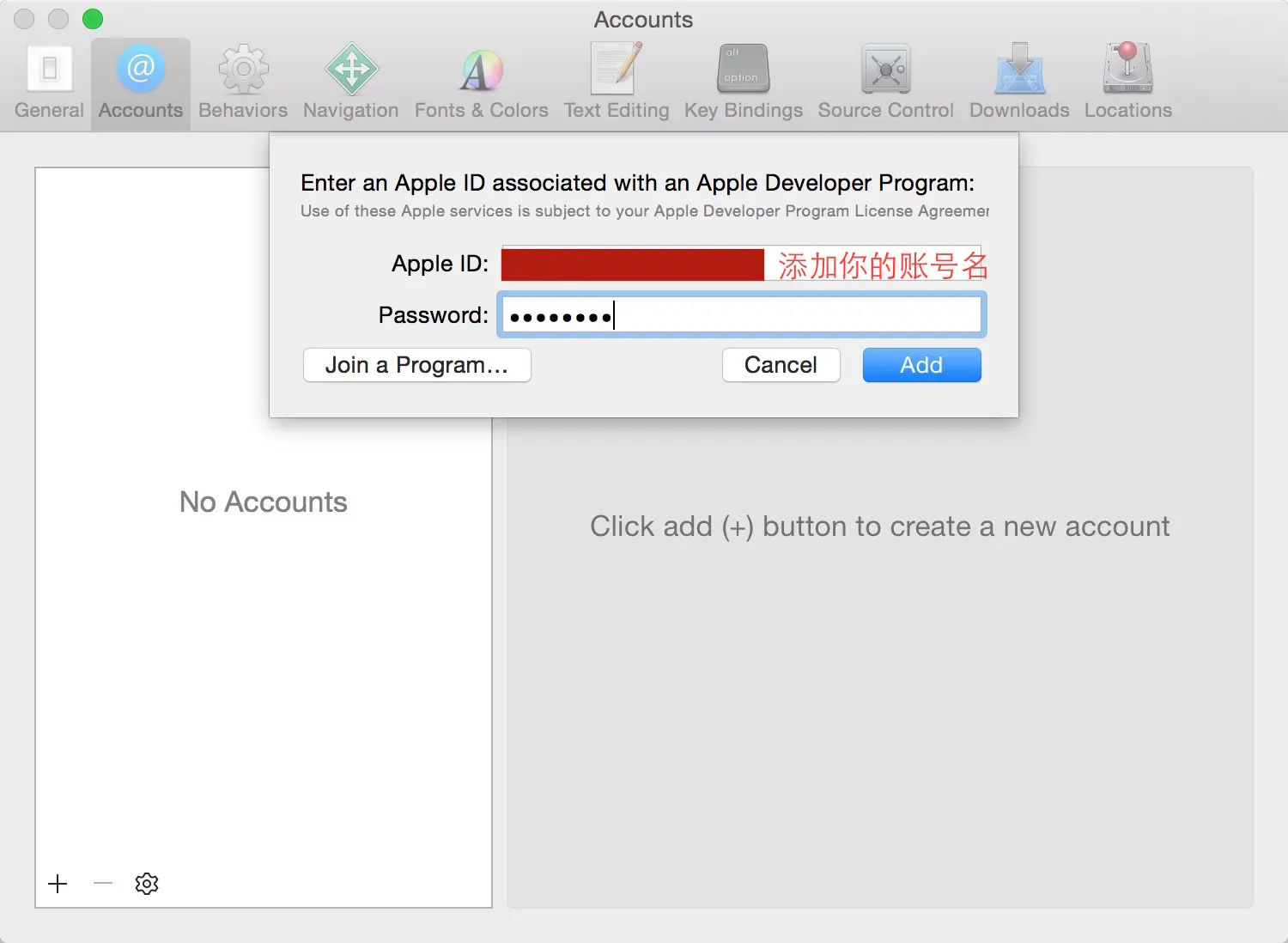Open Behaviors preferences with gear icon
Image resolution: width=1288 pixels, height=943 pixels.
[x=243, y=83]
